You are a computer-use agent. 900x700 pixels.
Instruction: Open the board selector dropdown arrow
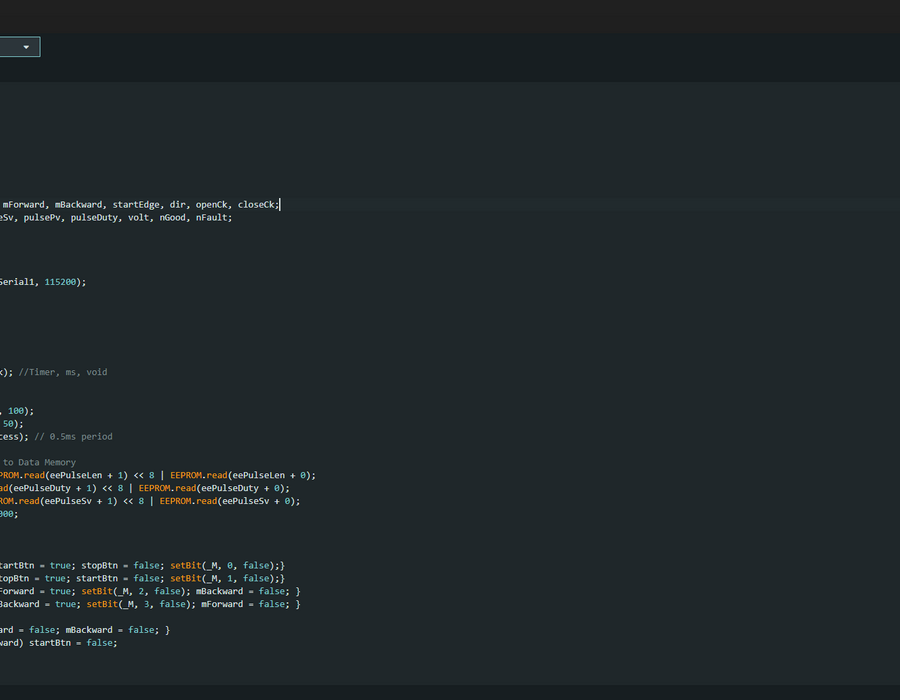coord(26,47)
